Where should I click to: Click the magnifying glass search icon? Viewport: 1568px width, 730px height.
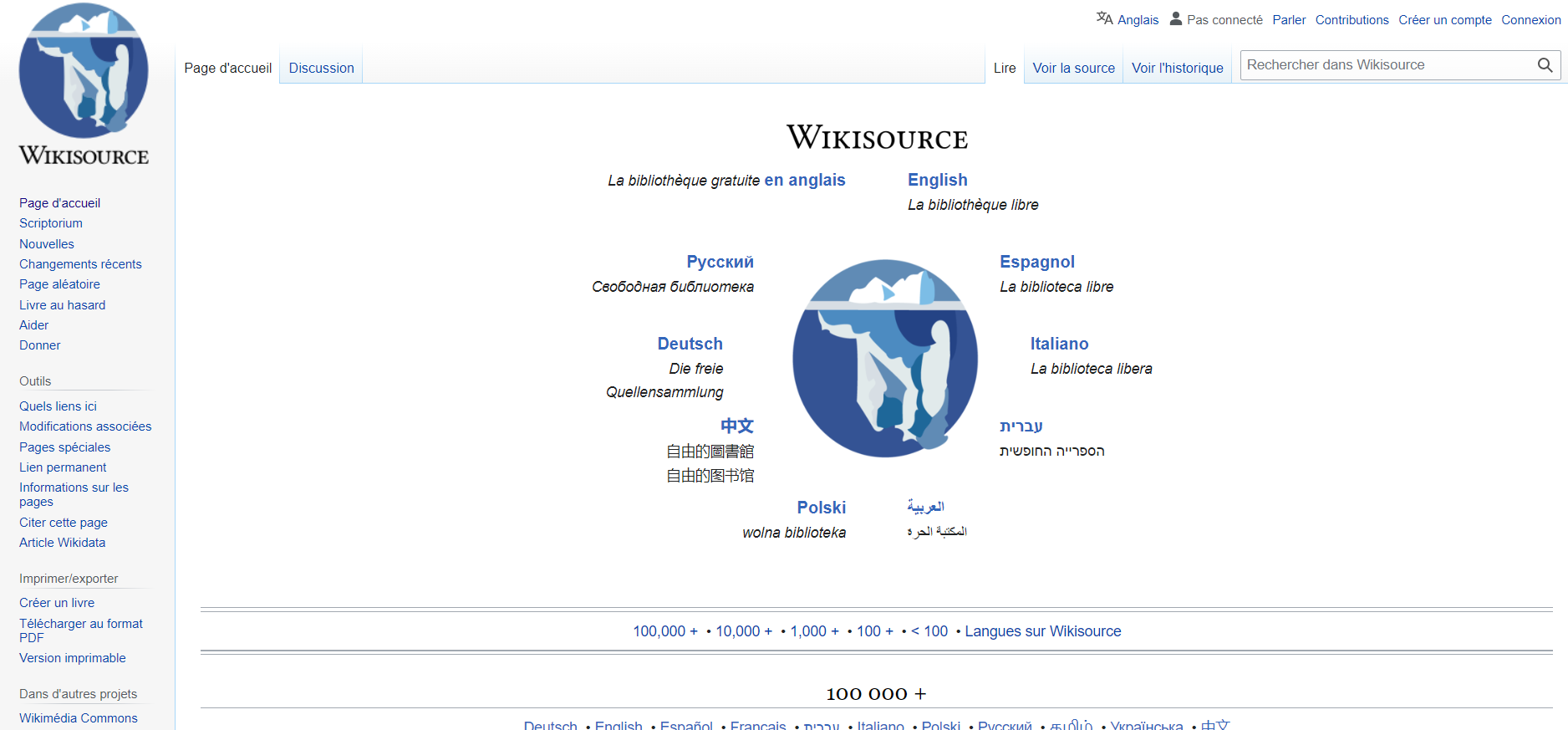coord(1545,65)
